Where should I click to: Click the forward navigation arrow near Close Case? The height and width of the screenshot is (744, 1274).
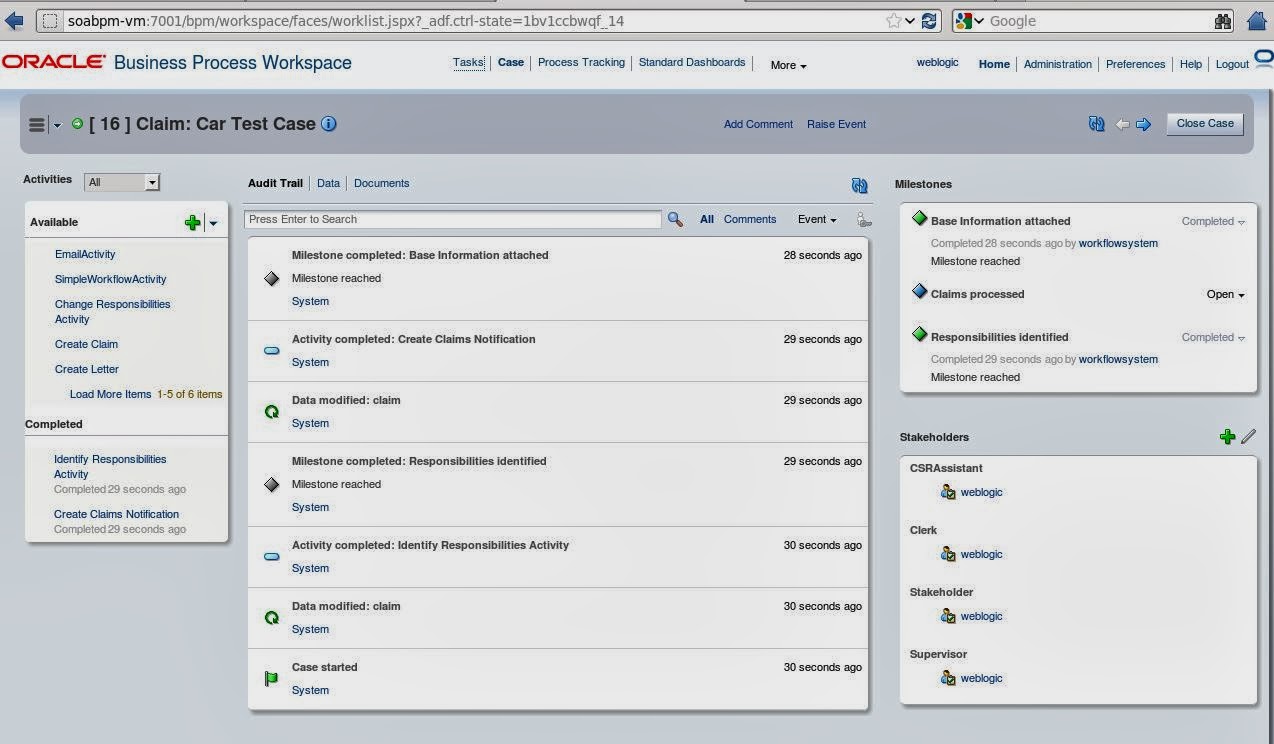click(1143, 124)
